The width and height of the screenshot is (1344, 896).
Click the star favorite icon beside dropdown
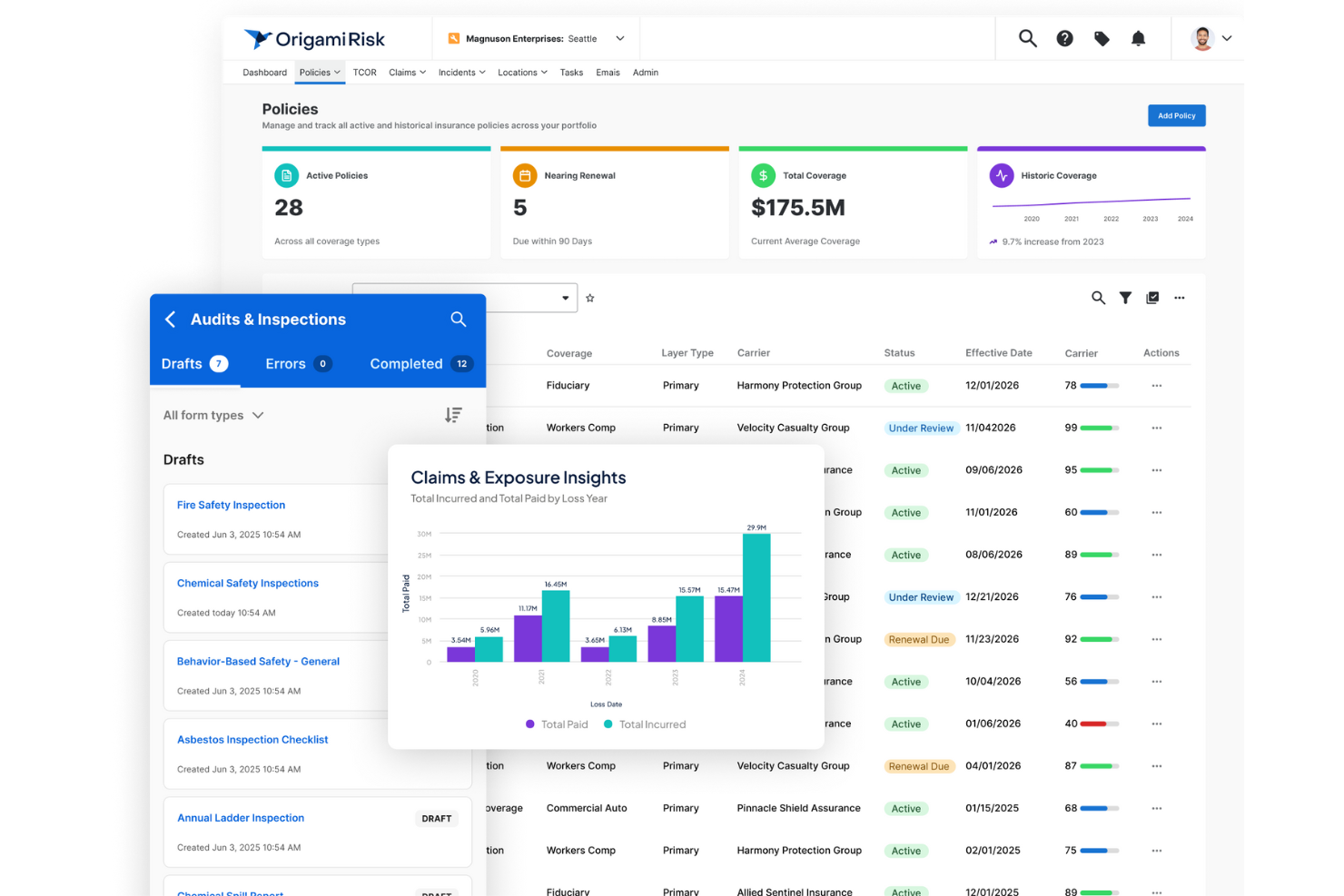590,298
